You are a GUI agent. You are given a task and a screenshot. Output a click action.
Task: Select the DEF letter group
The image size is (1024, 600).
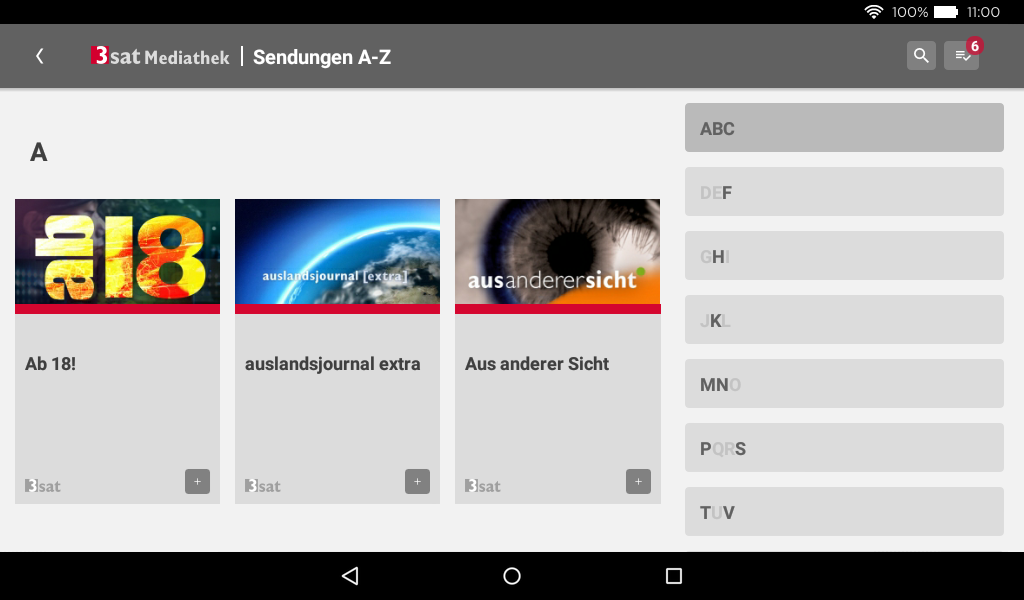tap(844, 191)
